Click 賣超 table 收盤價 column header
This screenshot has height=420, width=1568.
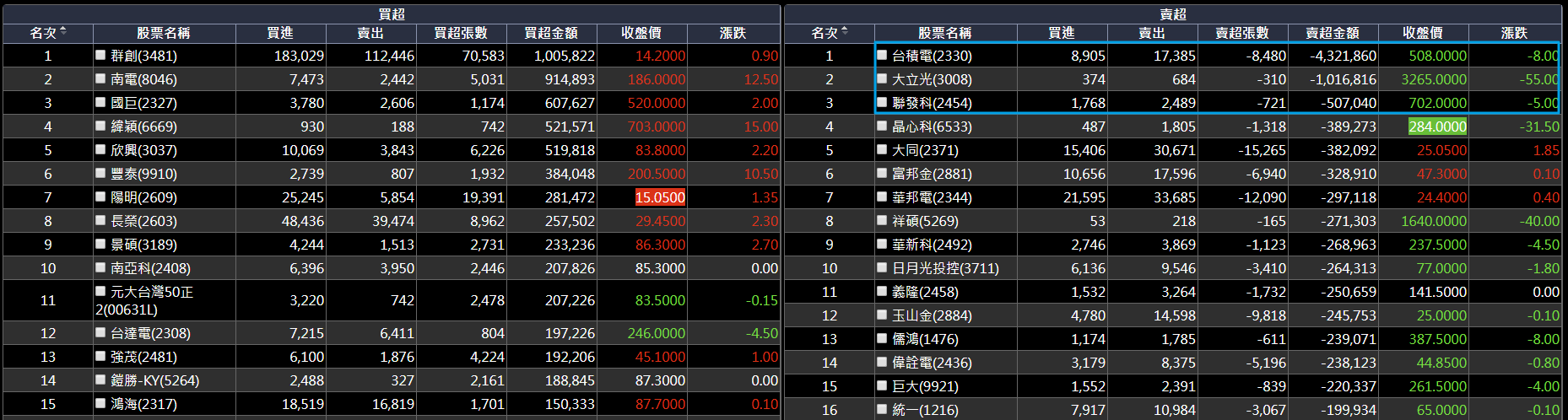1423,33
